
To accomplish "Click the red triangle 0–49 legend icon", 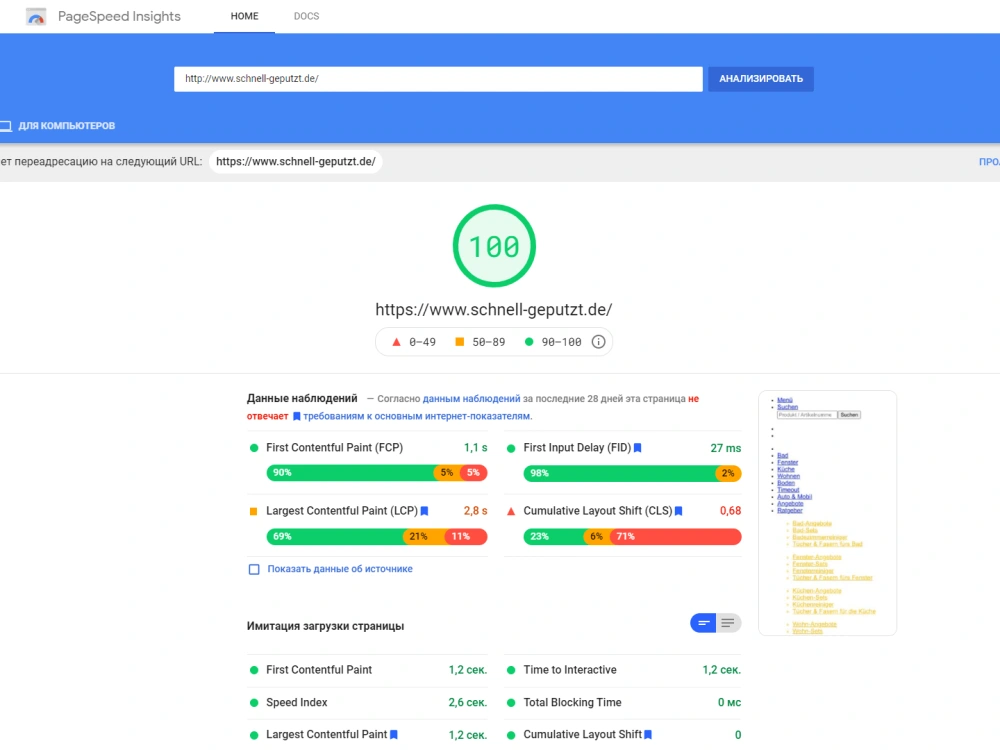I will [396, 342].
